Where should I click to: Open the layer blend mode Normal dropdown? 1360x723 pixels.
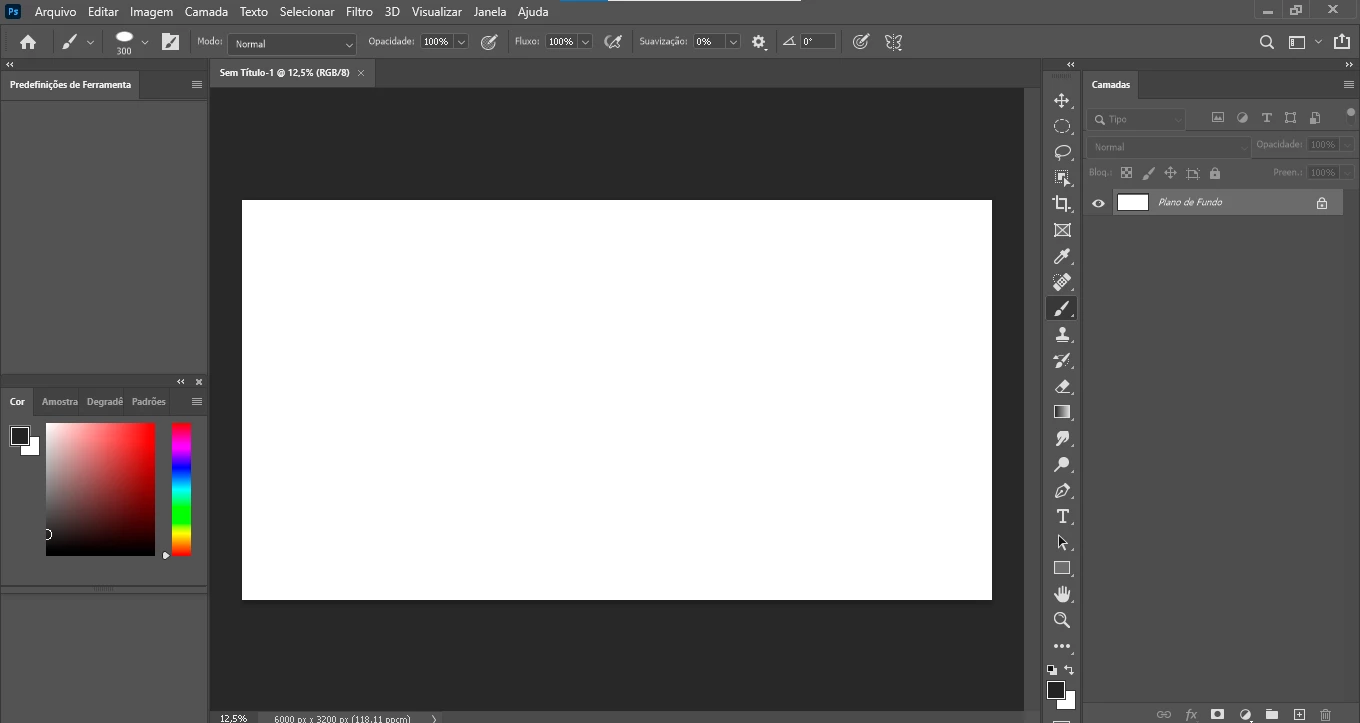[1168, 147]
